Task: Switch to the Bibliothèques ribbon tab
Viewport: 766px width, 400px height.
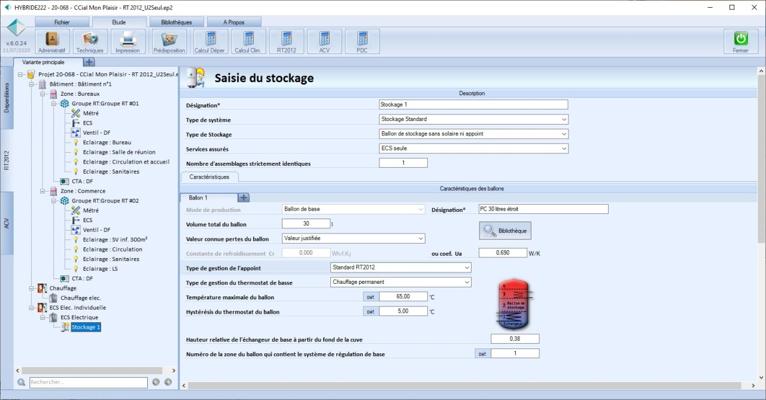Action: point(176,21)
